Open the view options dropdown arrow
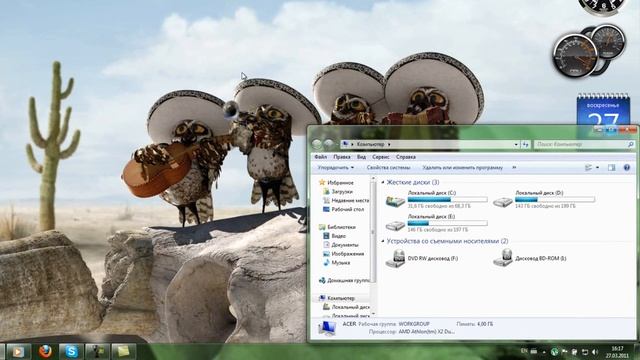Screen dimensions: 640x360 point(598,167)
